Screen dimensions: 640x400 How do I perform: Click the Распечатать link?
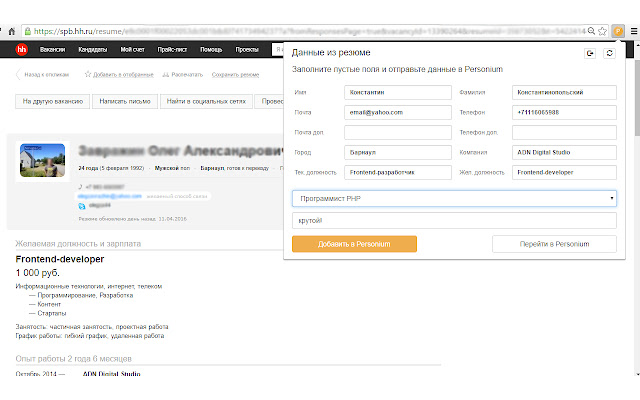(182, 75)
